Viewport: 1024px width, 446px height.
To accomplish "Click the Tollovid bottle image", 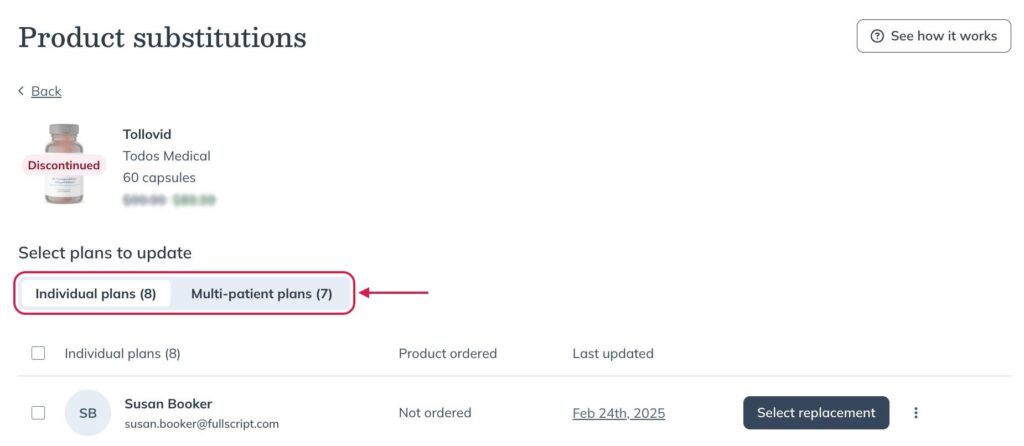I will [x=64, y=165].
